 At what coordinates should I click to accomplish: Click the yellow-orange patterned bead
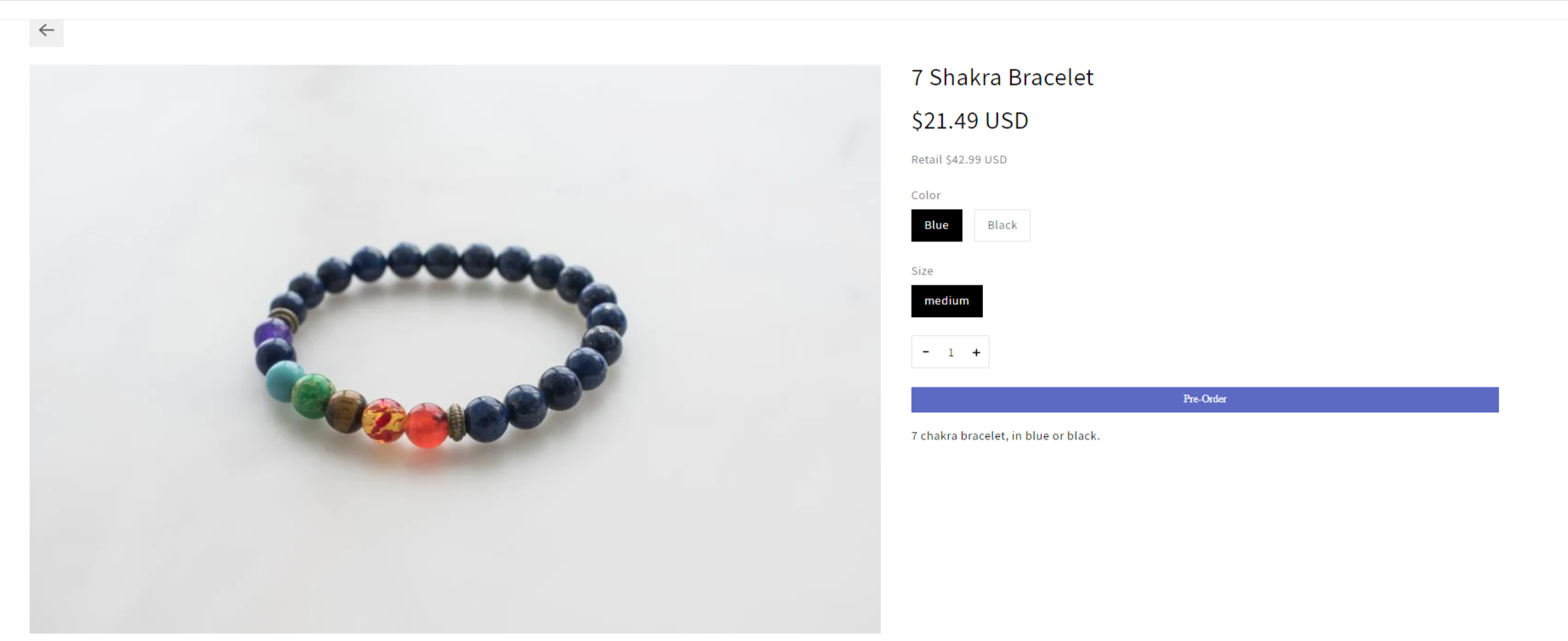tap(384, 420)
